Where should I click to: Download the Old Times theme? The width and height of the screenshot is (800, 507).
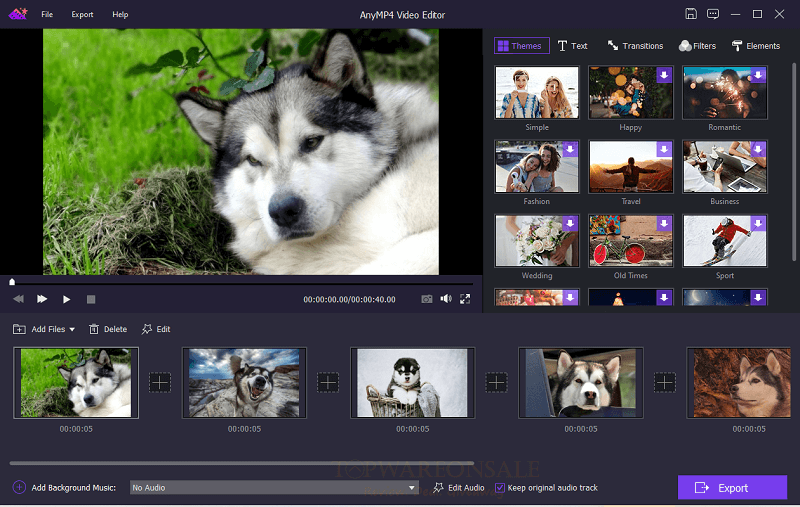664,223
